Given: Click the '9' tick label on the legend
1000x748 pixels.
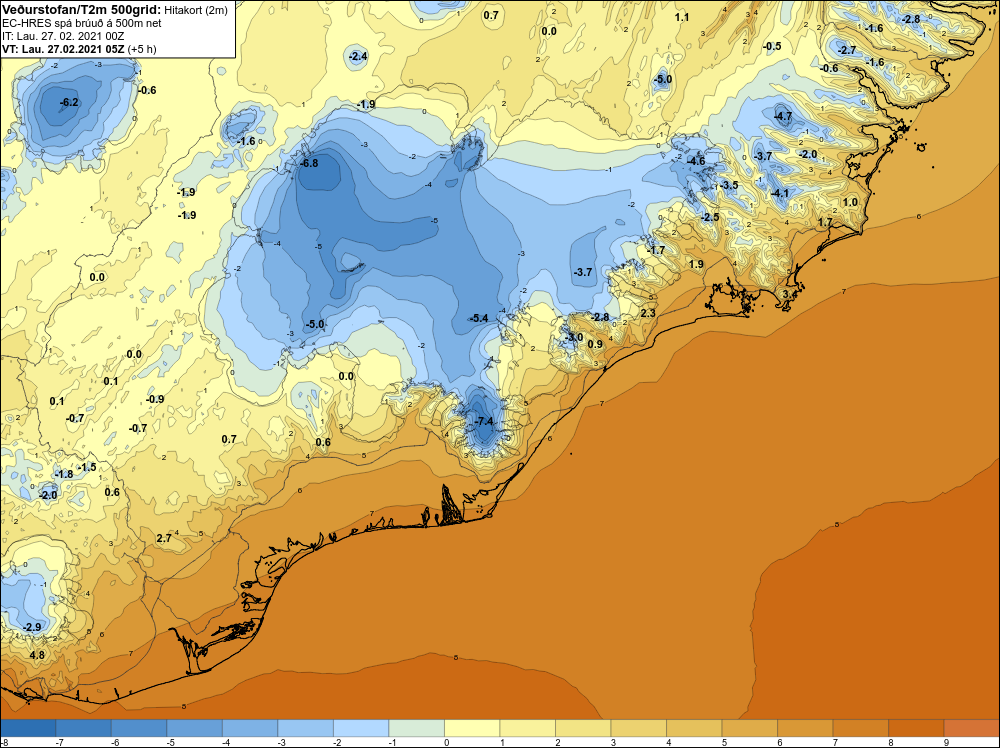Looking at the screenshot, I should click(946, 742).
